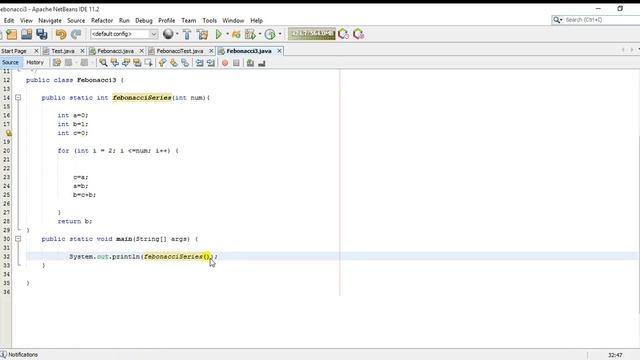Screen dimensions: 640x360
Task: Switch to the Test.java tab
Action: coord(63,51)
